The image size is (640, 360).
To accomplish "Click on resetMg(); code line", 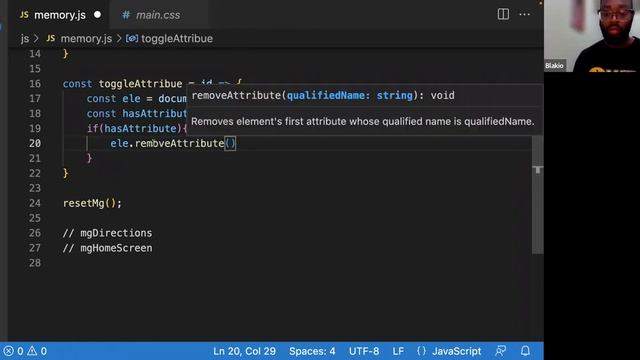I will (x=92, y=203).
